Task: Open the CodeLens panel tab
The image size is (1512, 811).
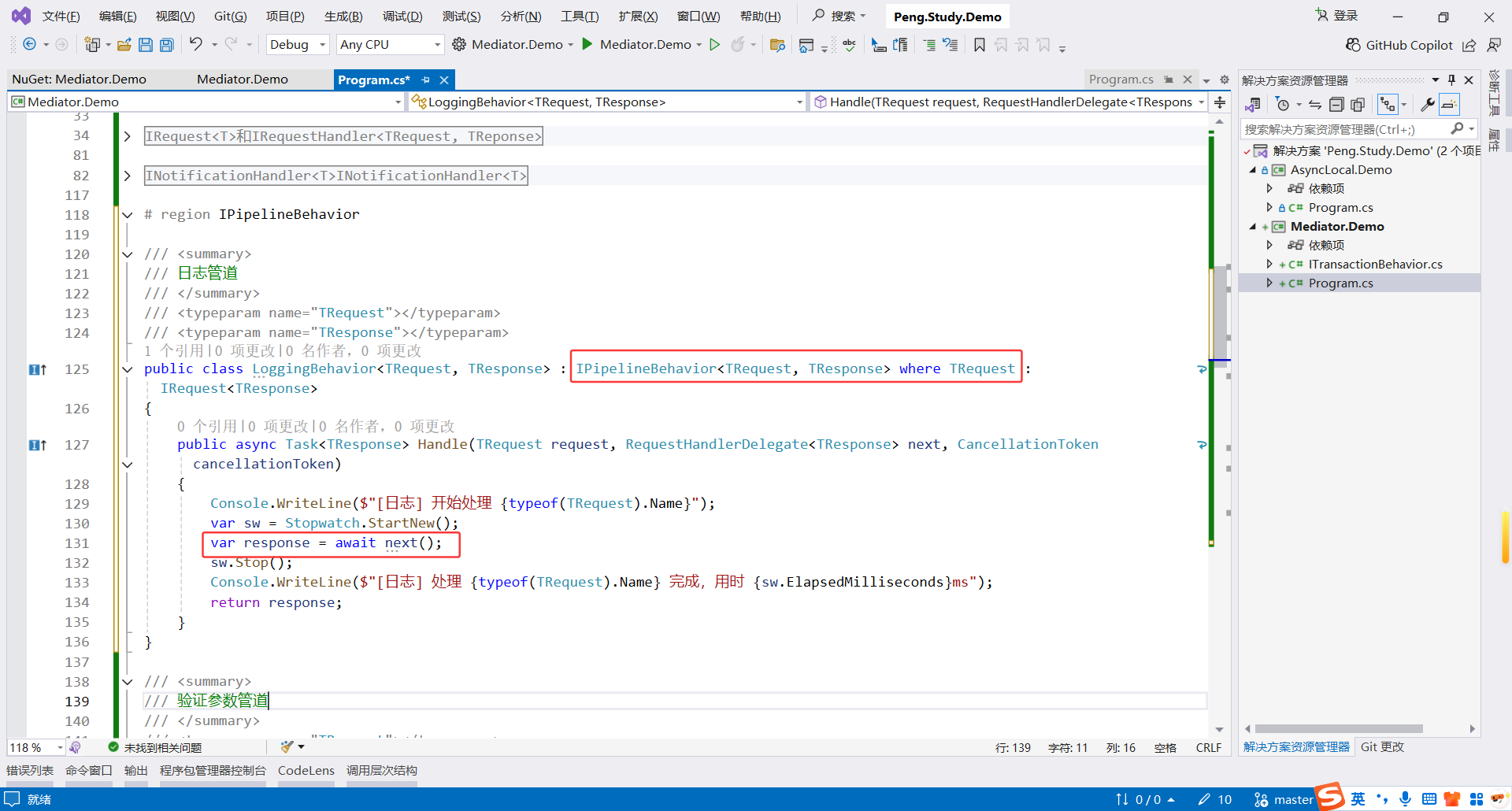Action: (306, 771)
